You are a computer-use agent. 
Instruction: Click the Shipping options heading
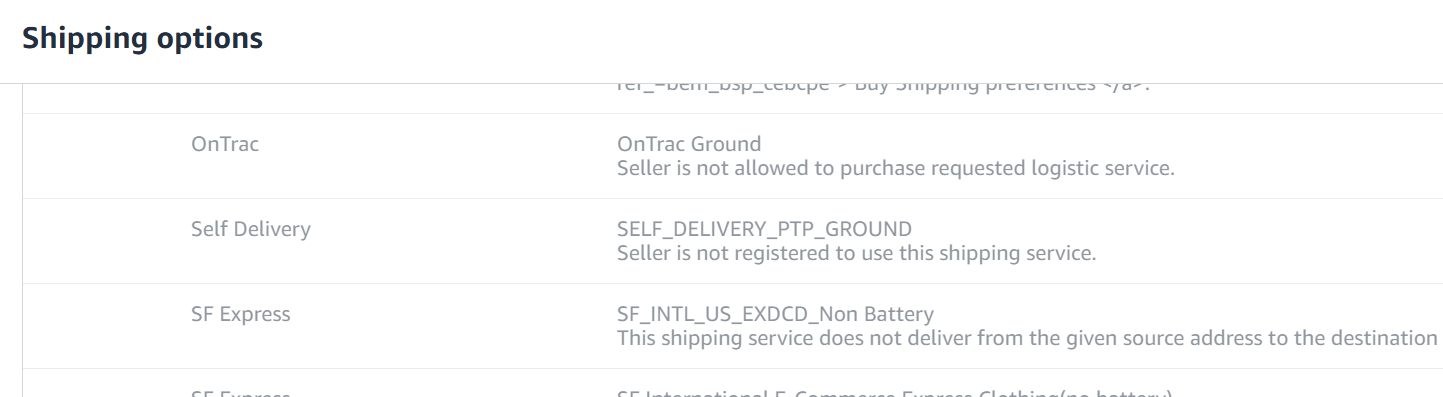pos(142,38)
